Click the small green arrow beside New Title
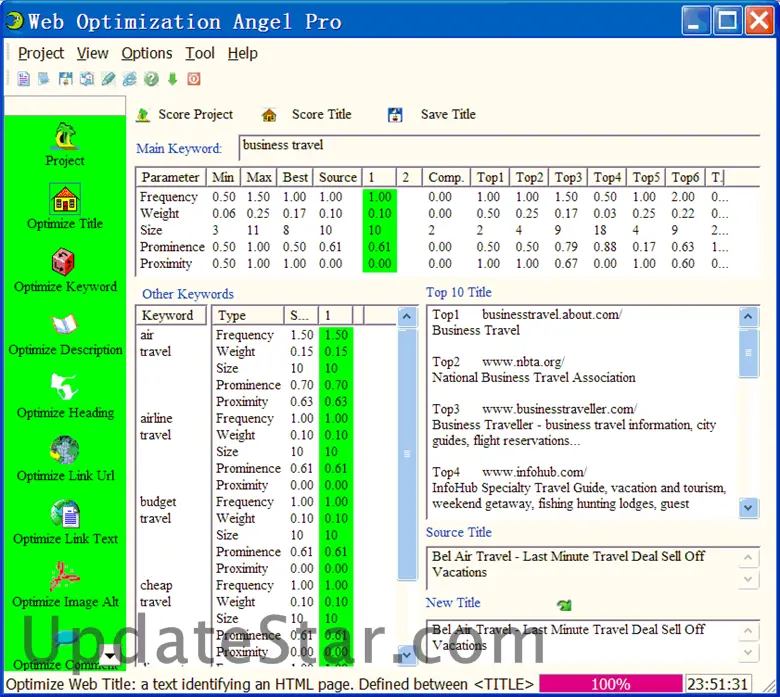780x697 pixels. (x=564, y=605)
